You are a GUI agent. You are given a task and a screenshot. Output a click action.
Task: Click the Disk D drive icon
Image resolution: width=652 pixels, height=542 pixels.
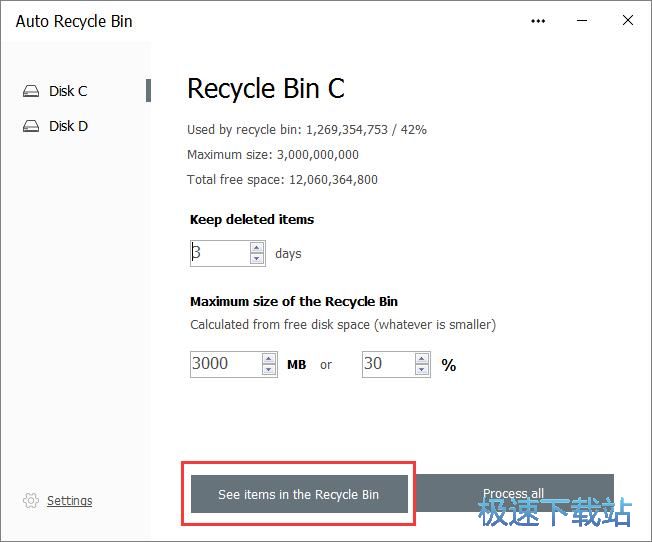click(x=31, y=126)
